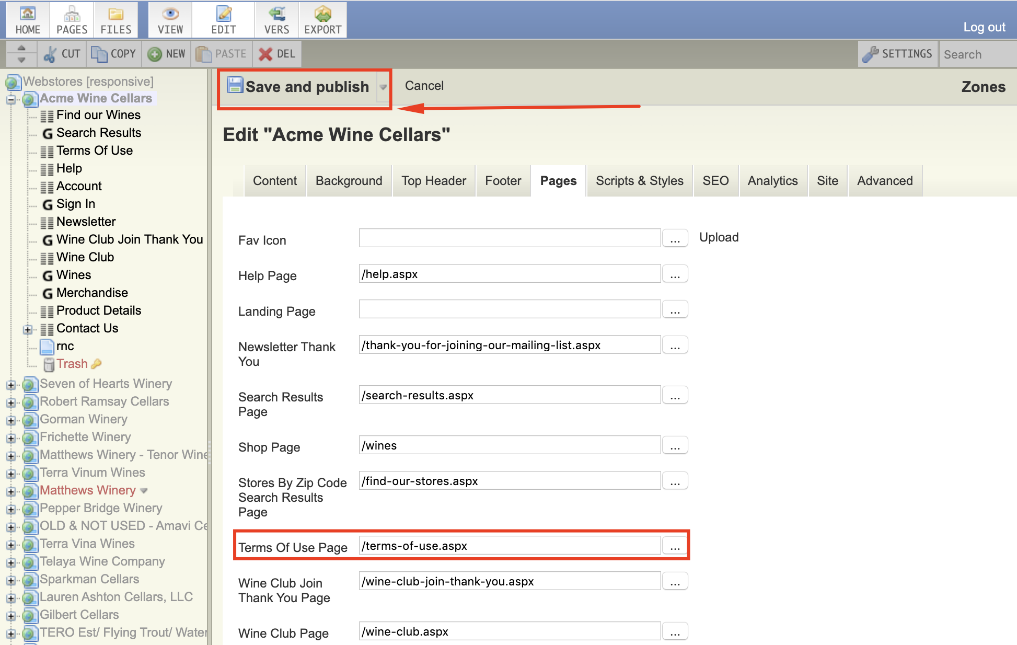Open the VERS versions icon
This screenshot has width=1017, height=645.
pyautogui.click(x=276, y=20)
